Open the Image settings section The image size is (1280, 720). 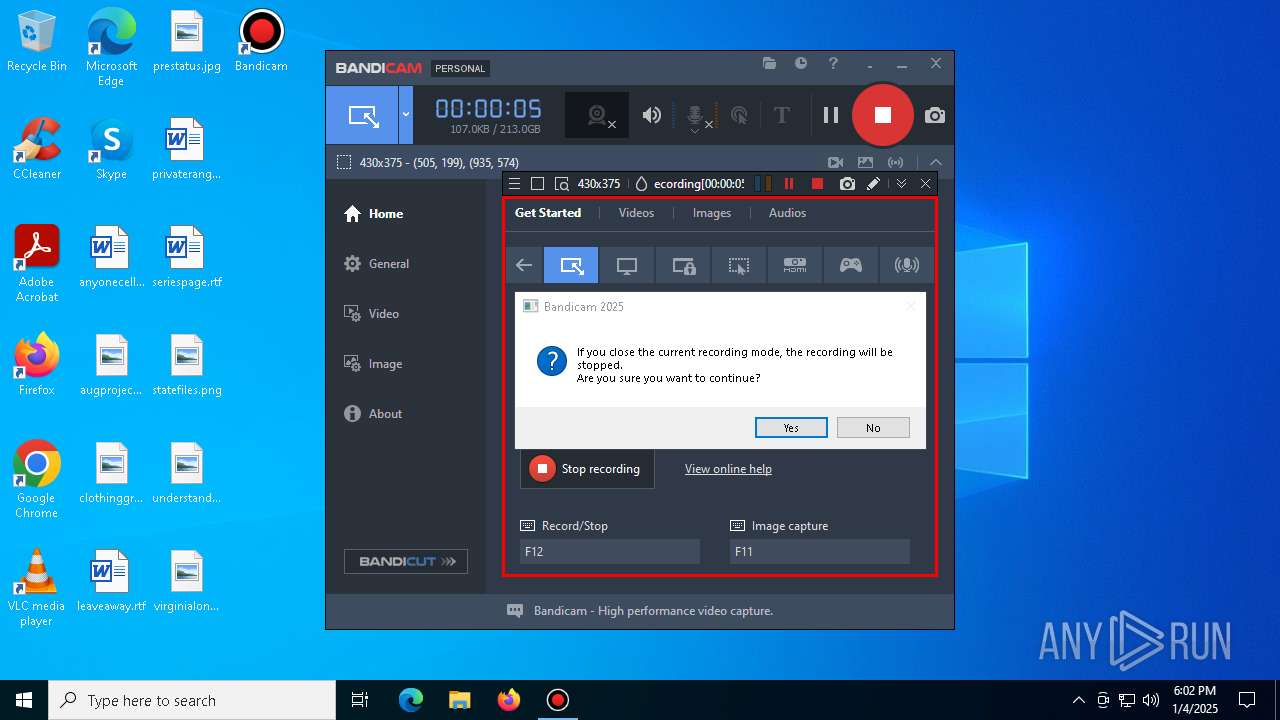click(x=373, y=364)
